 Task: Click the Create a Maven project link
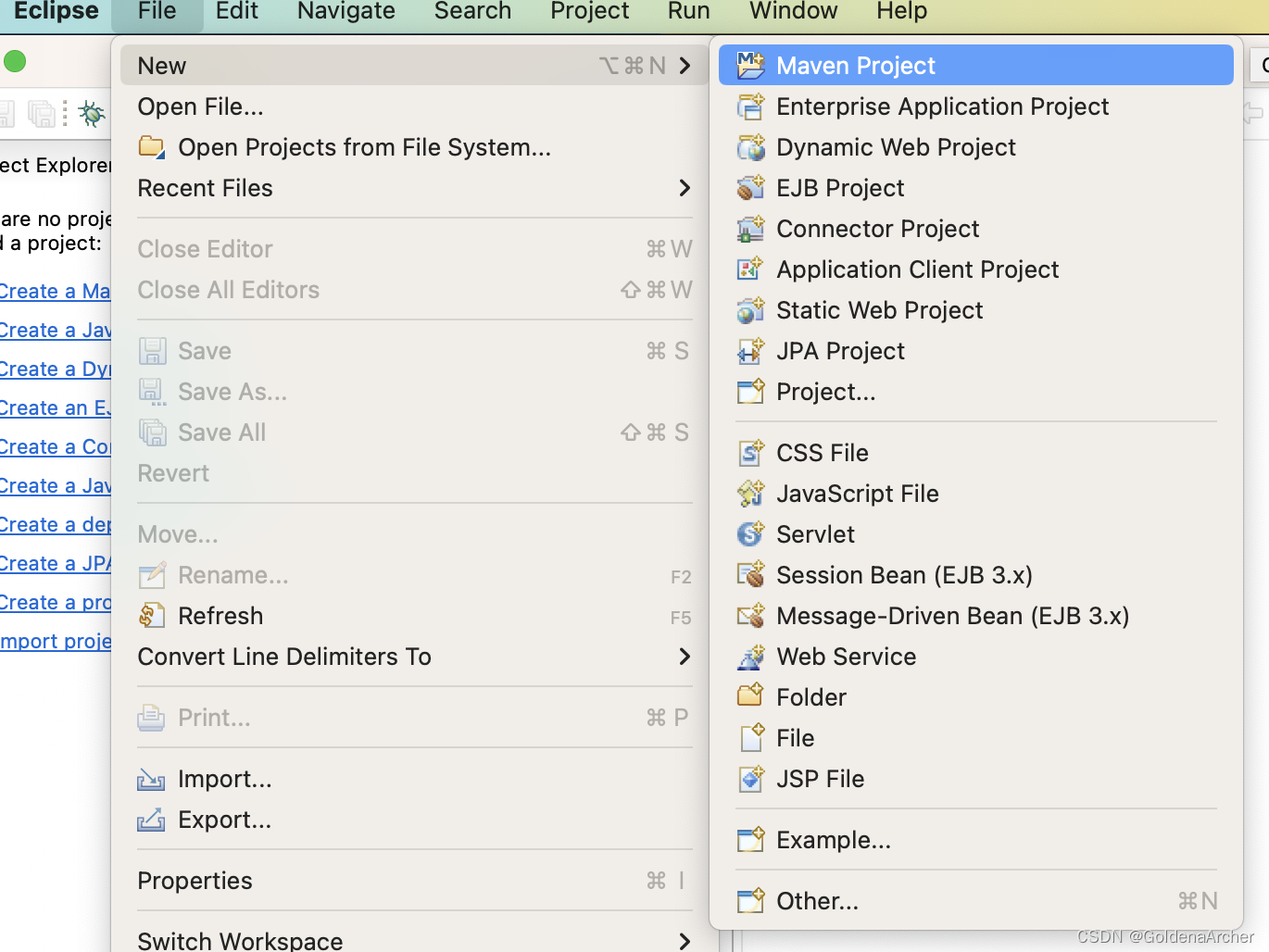pos(55,292)
